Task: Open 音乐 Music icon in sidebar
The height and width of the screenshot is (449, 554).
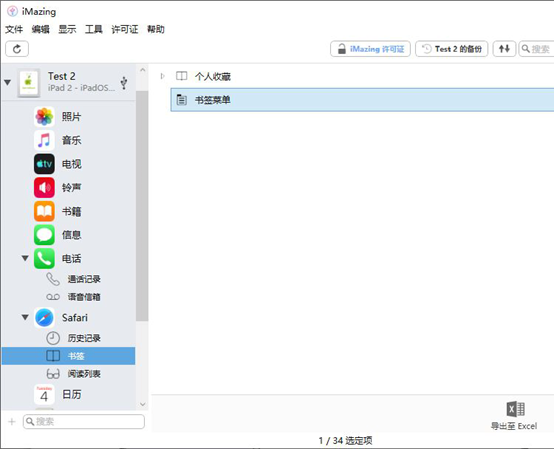Action: tap(44, 140)
